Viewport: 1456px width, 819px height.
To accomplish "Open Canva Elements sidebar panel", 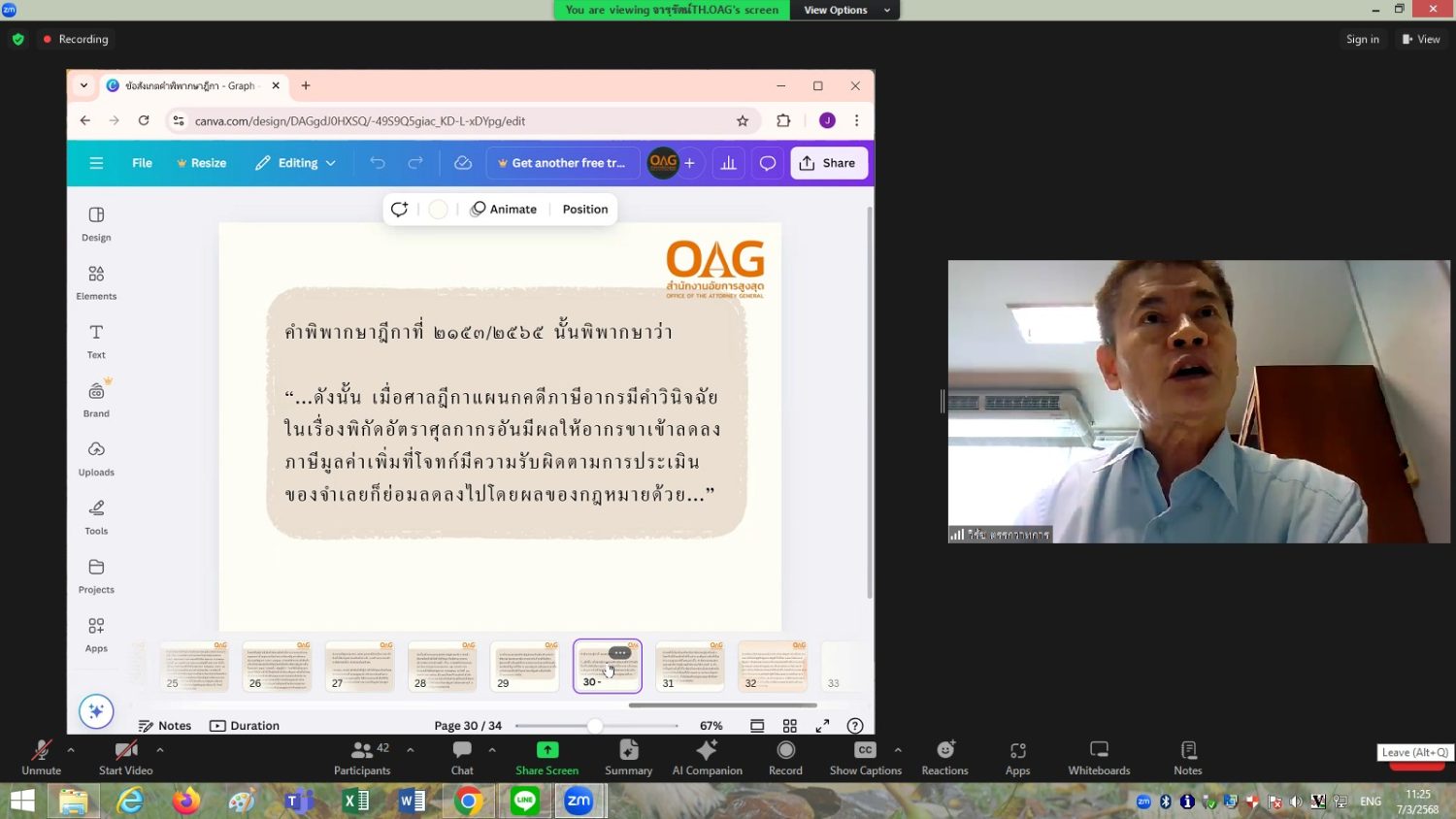I will (96, 282).
